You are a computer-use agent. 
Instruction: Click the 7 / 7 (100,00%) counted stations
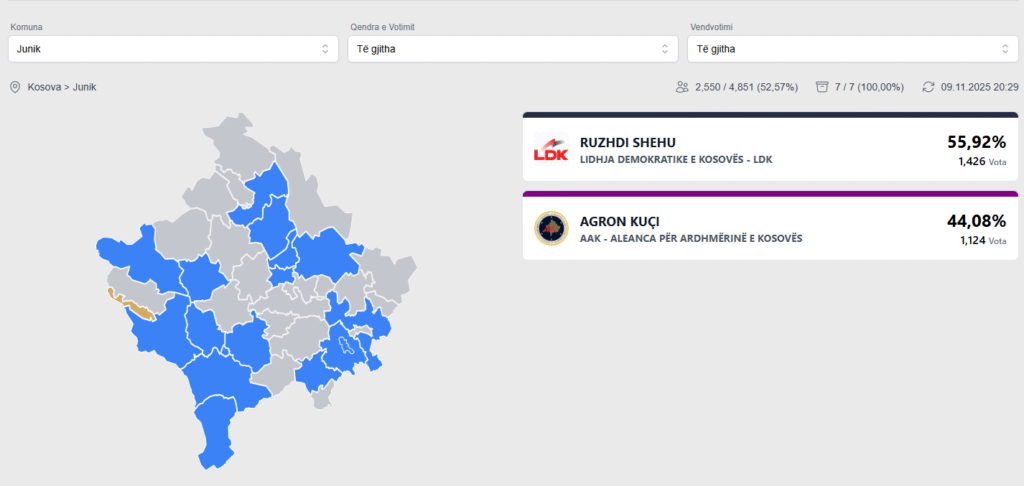tap(871, 87)
